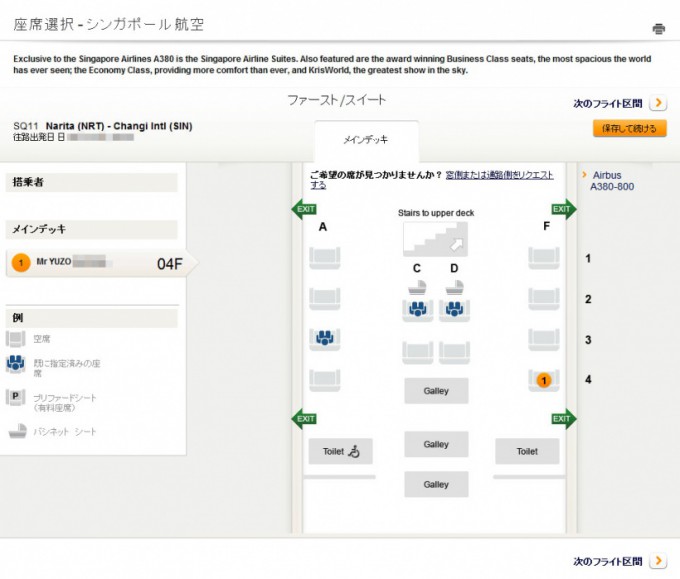Open Airbus A380-800 aircraft link

click(x=612, y=181)
